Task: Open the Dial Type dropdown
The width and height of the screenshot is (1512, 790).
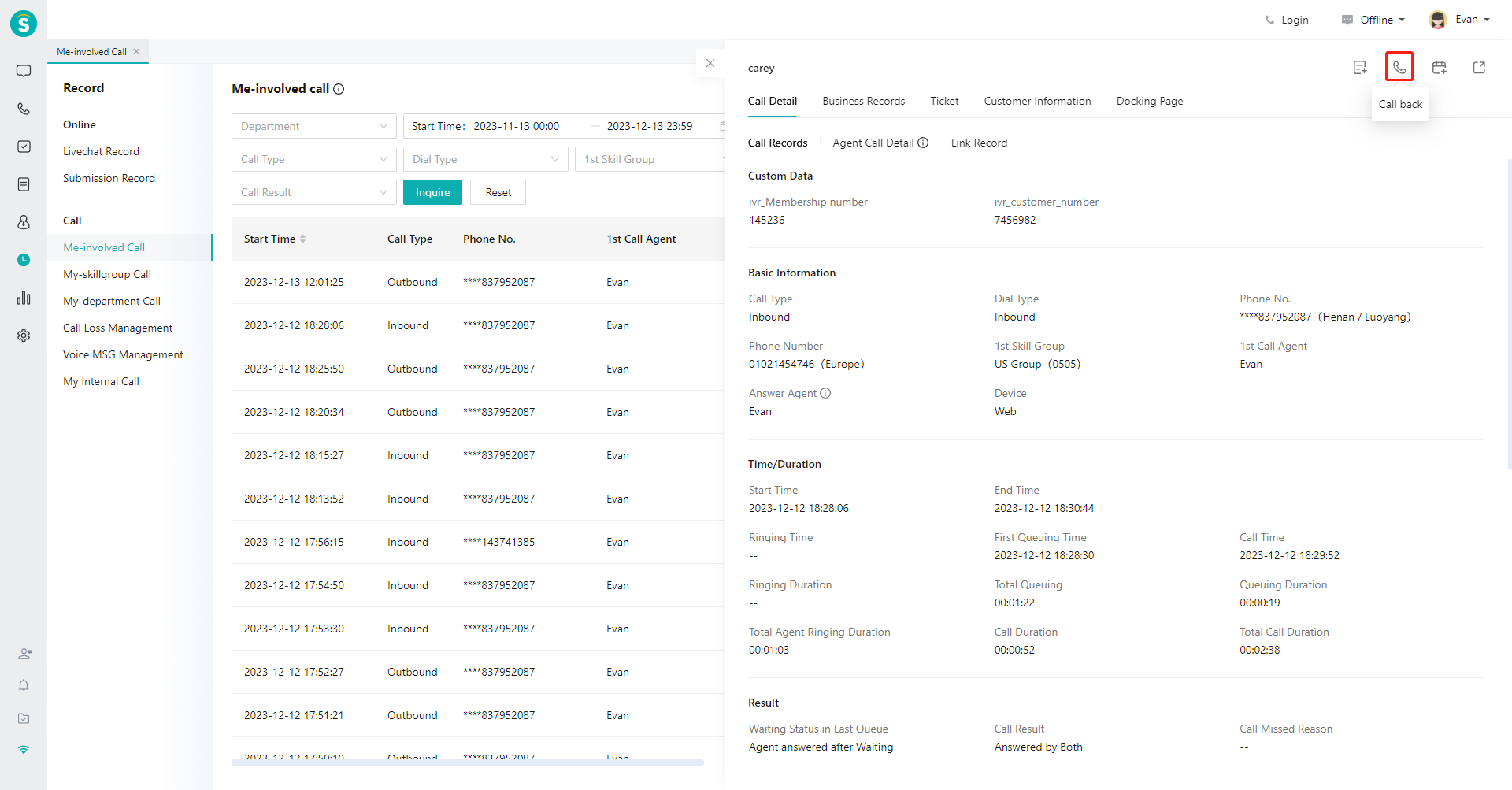Action: (486, 159)
